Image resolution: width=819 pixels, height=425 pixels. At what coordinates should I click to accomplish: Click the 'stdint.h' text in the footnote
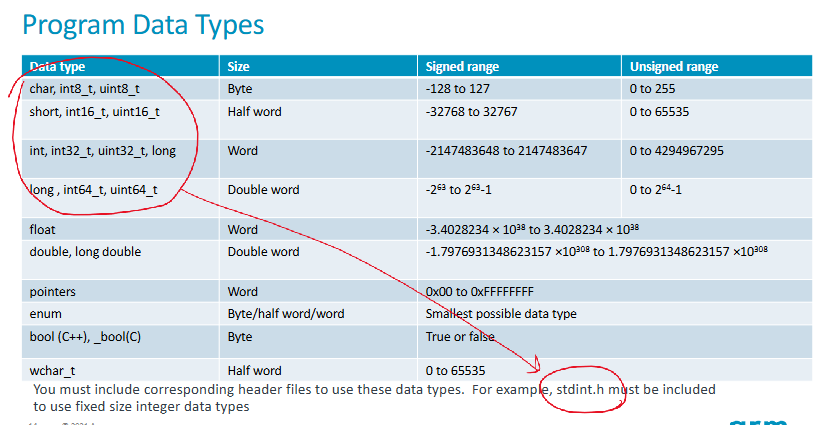[580, 389]
